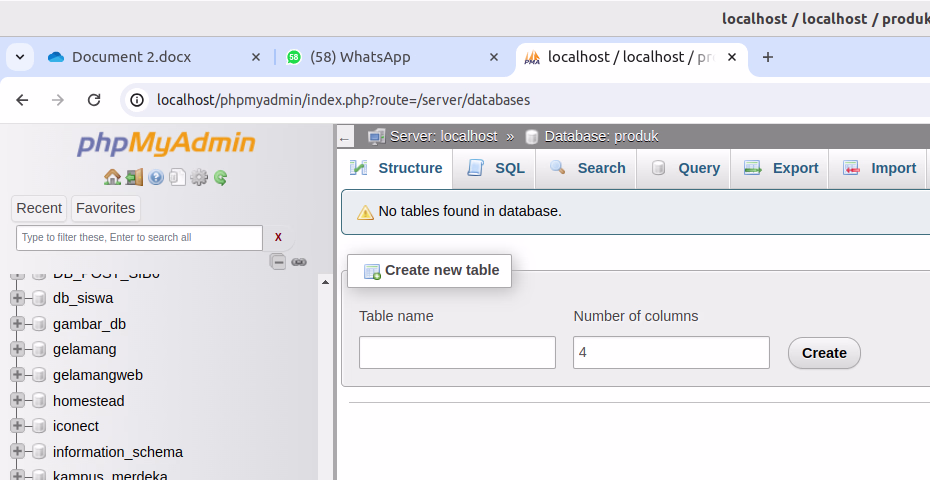This screenshot has height=480, width=930.
Task: Expand the information_schema database node
Action: (17, 452)
